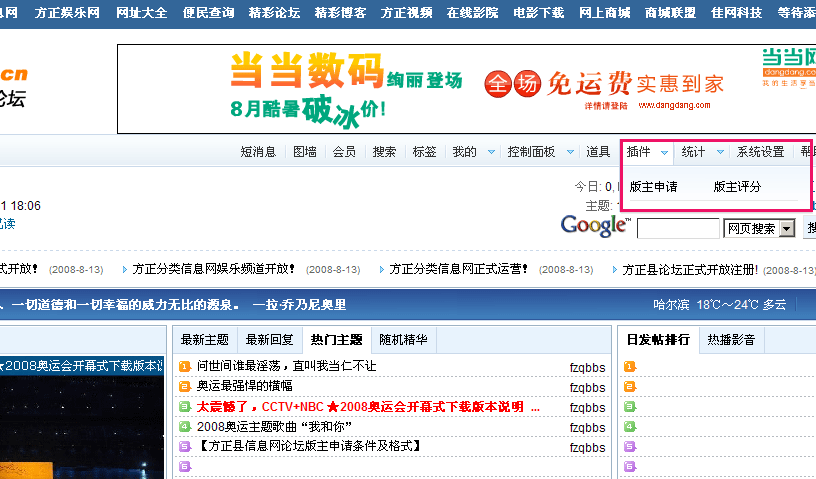Viewport: 816px width, 479px height.
Task: Click rank 3 icon beside 太震憾了 topic
Action: (185, 407)
